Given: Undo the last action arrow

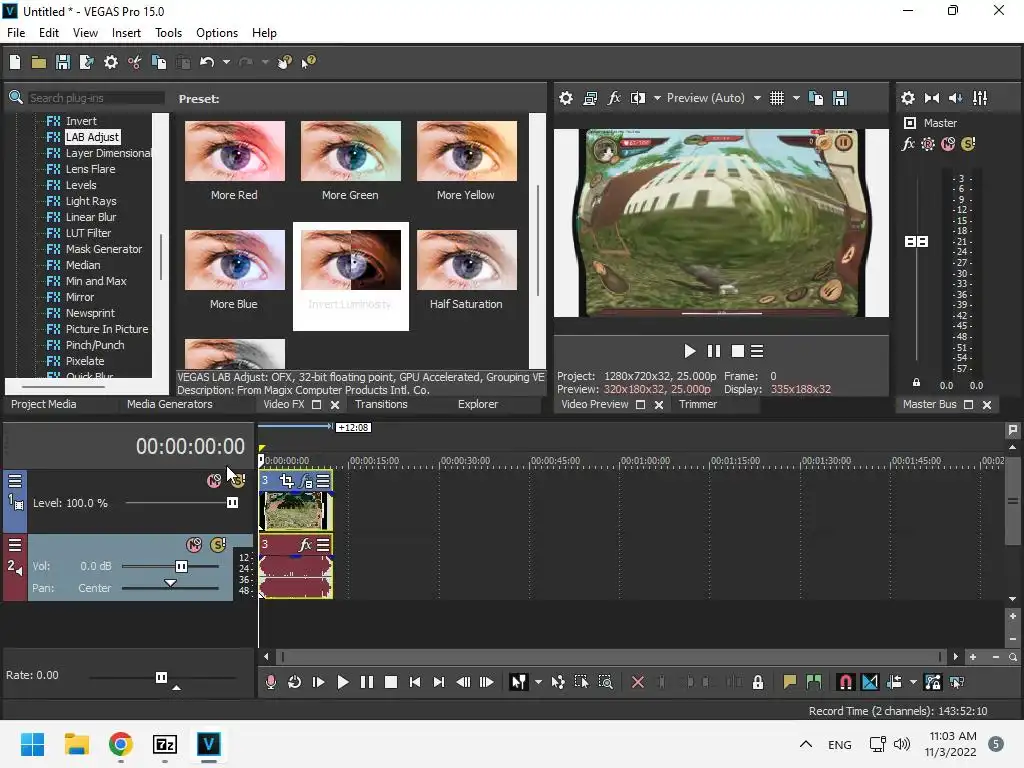Looking at the screenshot, I should tap(207, 62).
